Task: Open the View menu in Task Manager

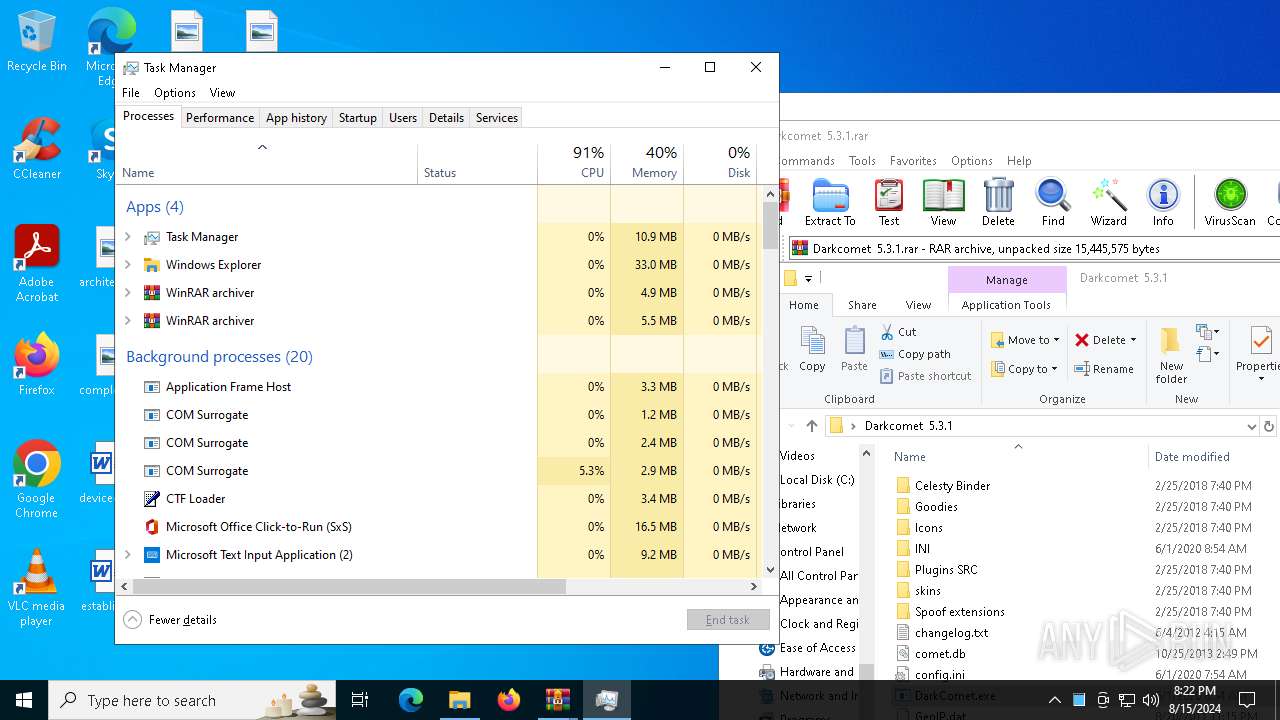Action: tap(222, 93)
